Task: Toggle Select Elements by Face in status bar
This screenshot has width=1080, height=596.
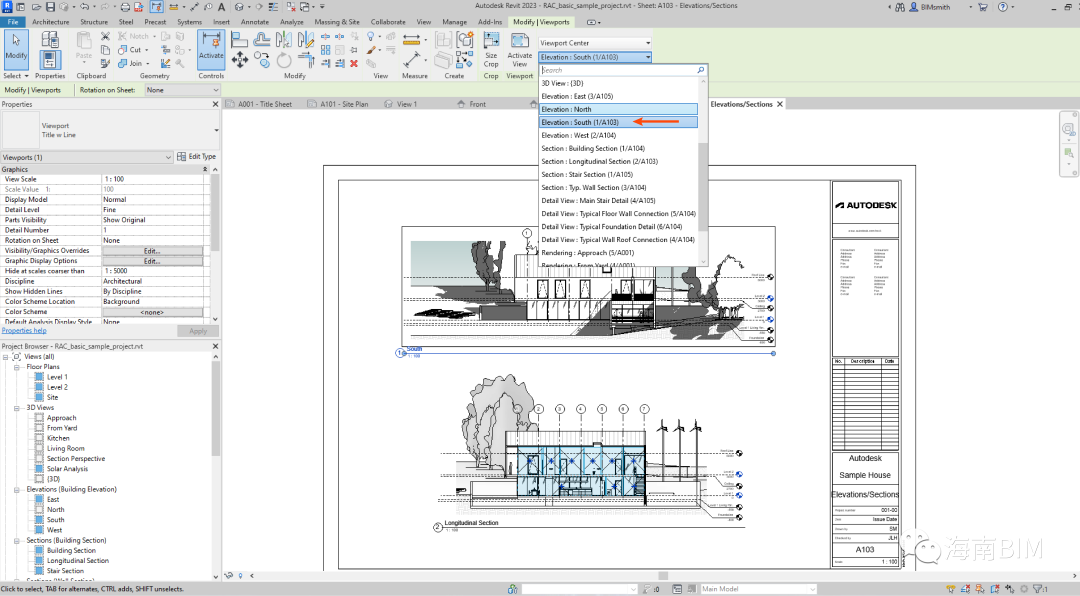Action: (x=995, y=589)
